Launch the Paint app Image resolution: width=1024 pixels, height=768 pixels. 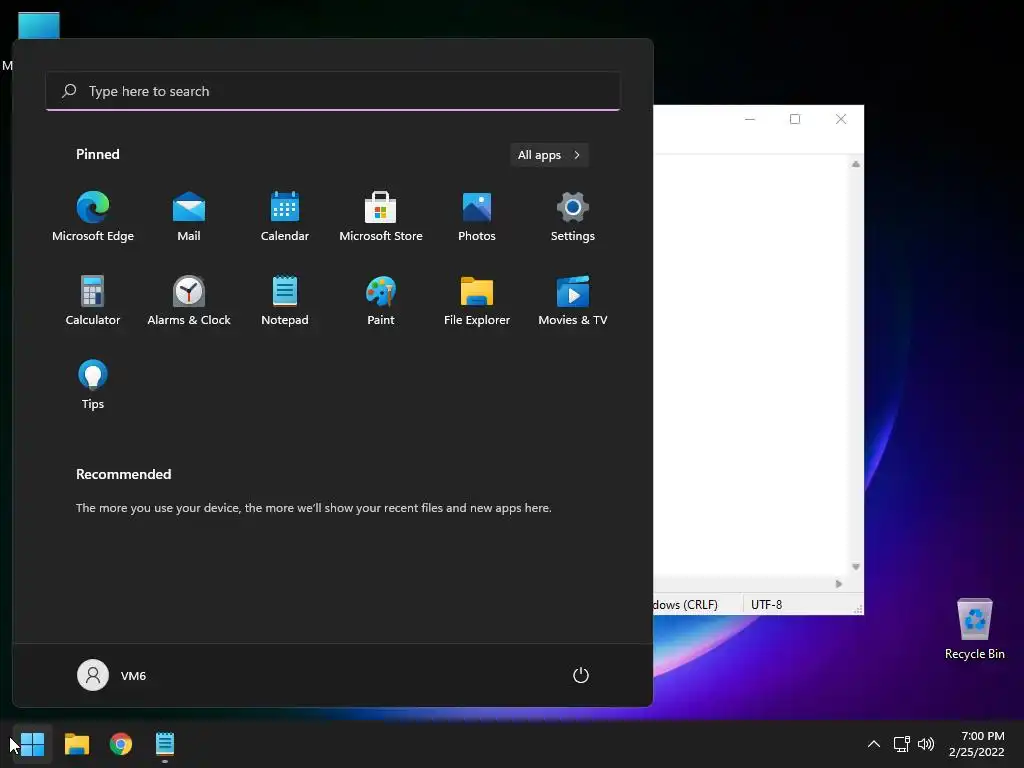coord(381,300)
